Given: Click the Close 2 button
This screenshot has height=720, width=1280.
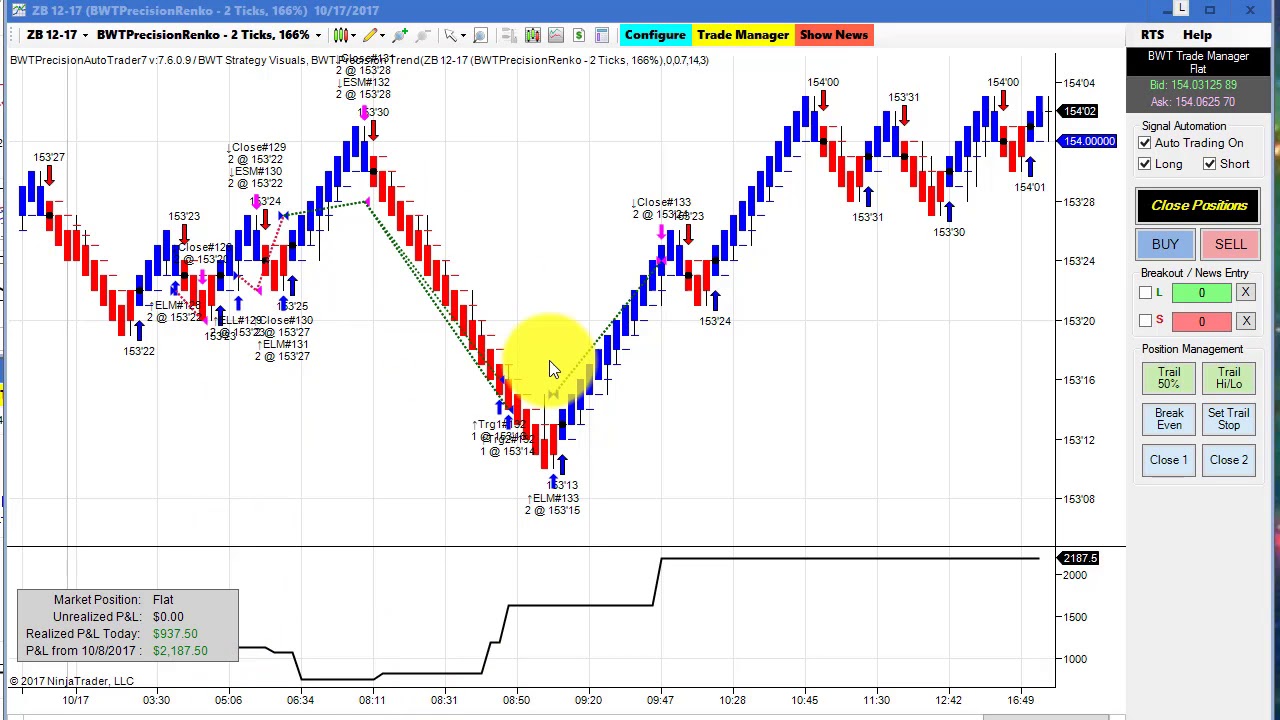Looking at the screenshot, I should [1229, 460].
